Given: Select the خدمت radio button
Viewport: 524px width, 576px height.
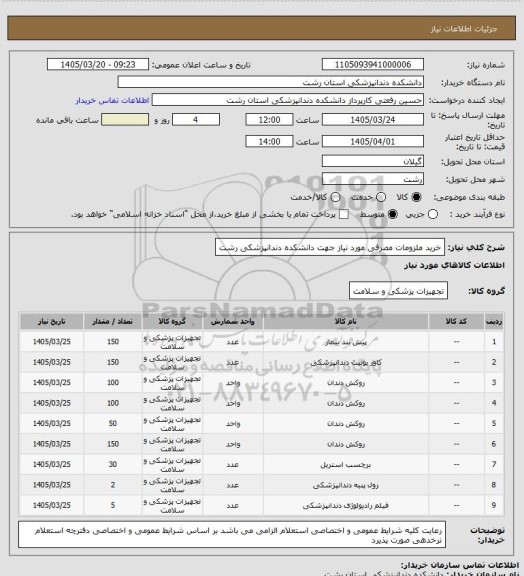Looking at the screenshot, I should tap(381, 197).
